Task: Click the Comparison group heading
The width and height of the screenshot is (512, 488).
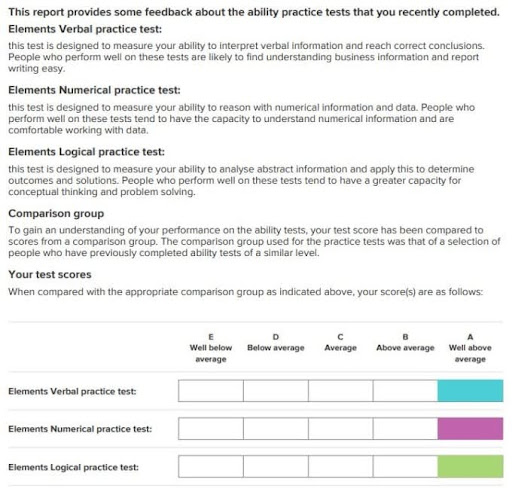Action: tap(56, 214)
